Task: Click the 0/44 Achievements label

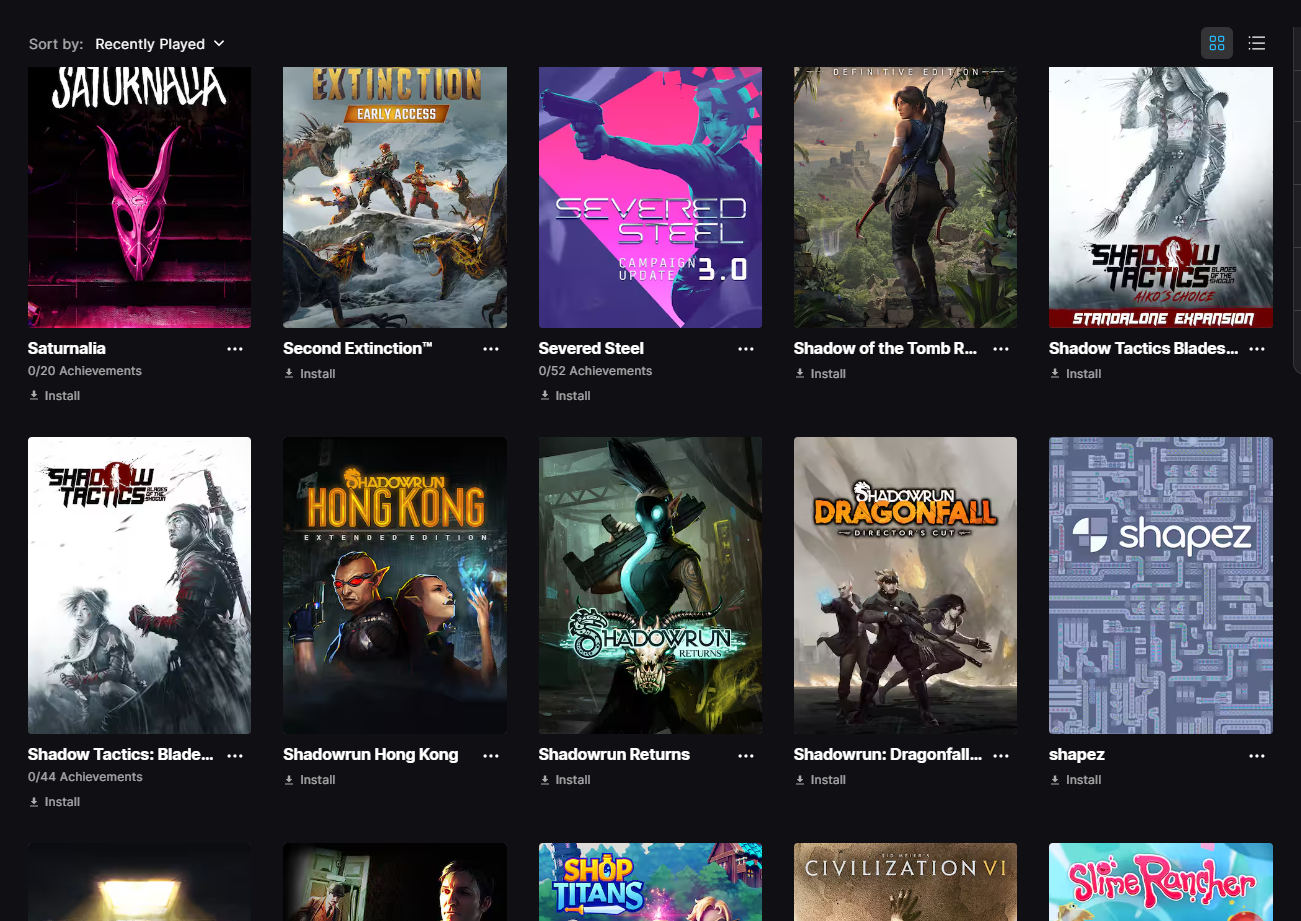Action: 85,777
